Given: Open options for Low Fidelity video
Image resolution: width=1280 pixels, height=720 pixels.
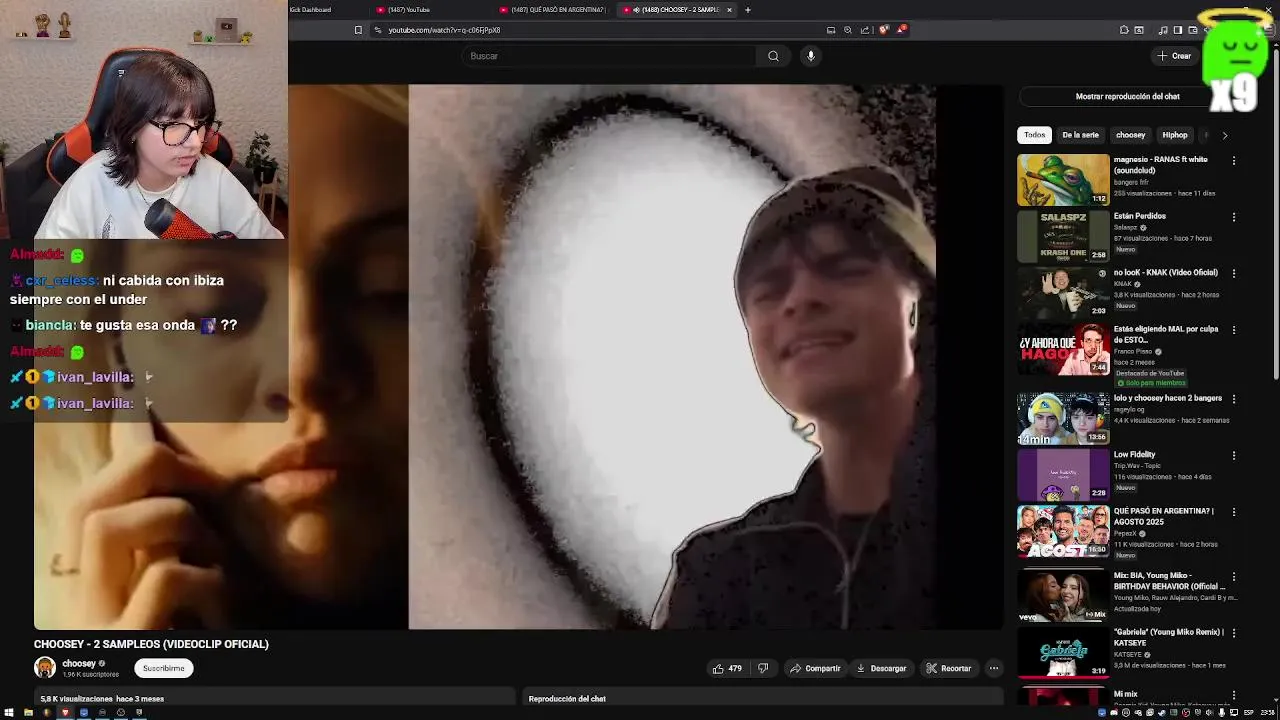Looking at the screenshot, I should point(1234,456).
